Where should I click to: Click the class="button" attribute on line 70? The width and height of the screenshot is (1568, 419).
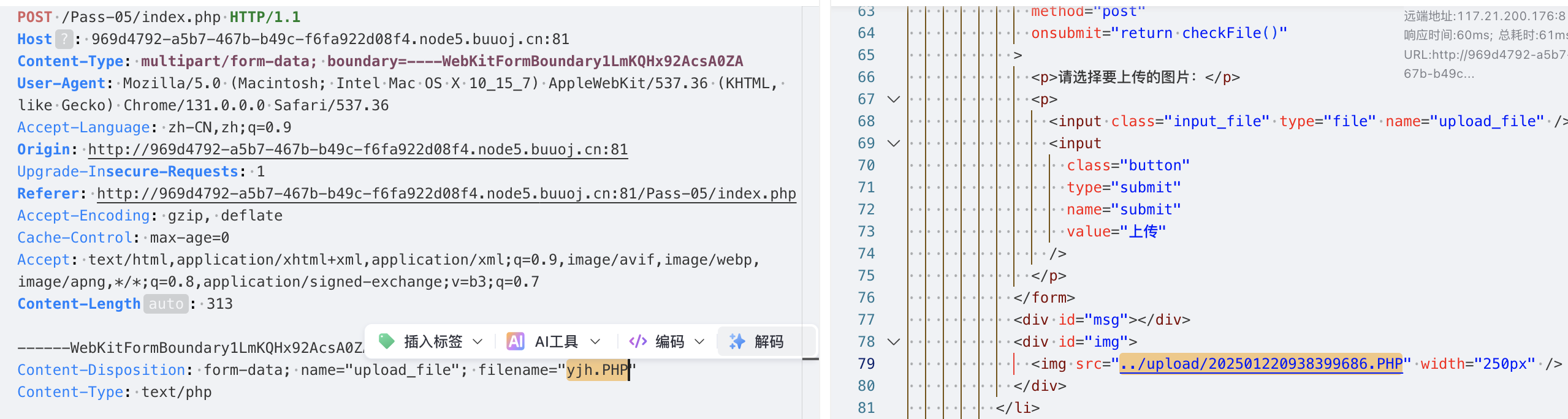click(1128, 165)
